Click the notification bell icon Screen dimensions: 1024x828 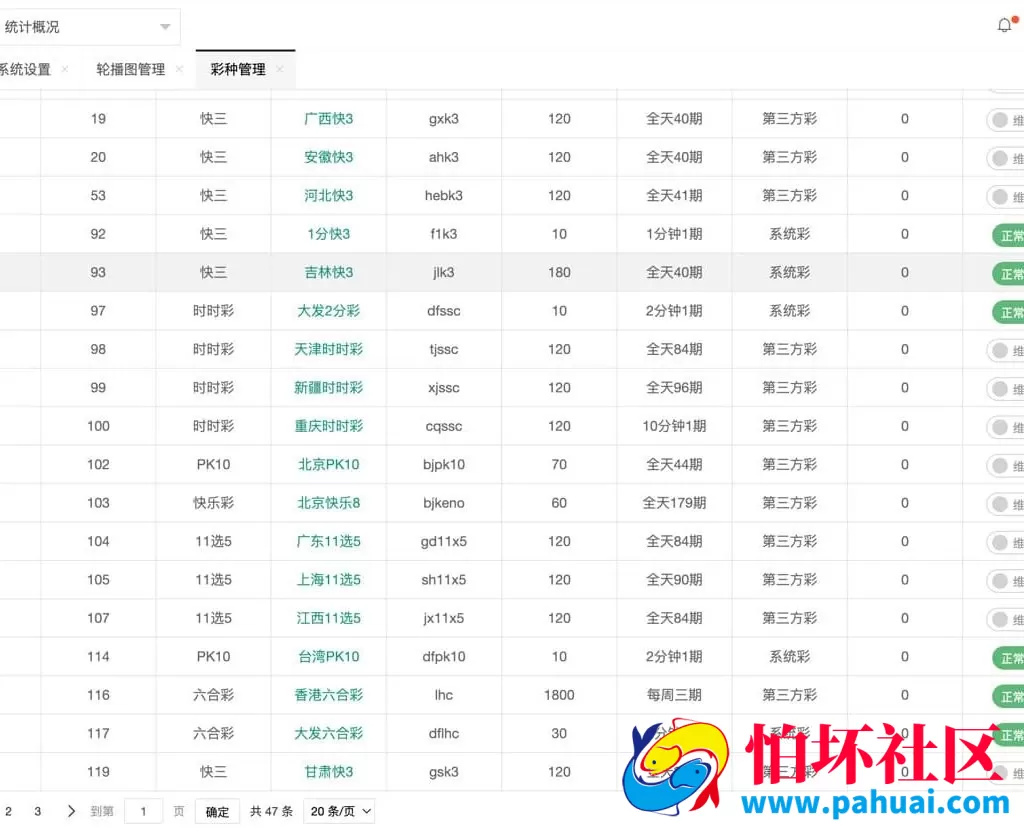(x=1004, y=24)
